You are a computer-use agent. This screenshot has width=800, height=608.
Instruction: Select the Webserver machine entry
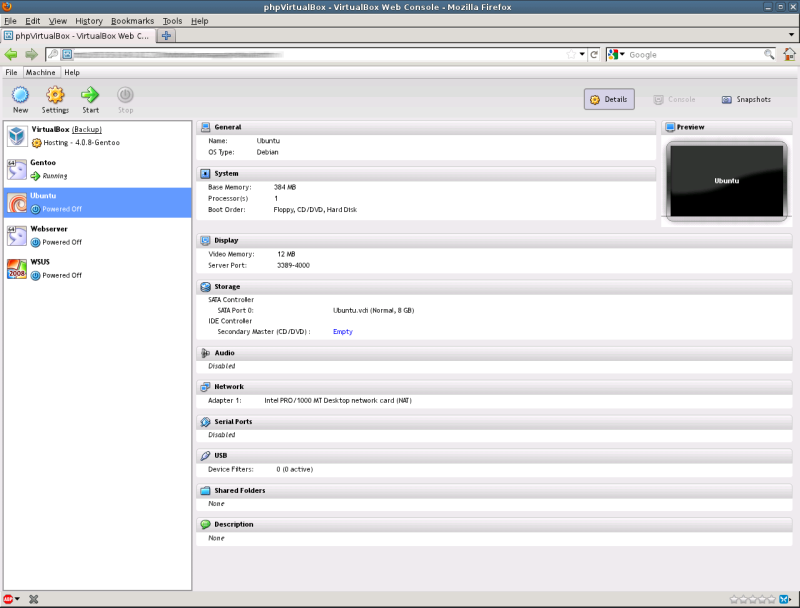tap(97, 236)
